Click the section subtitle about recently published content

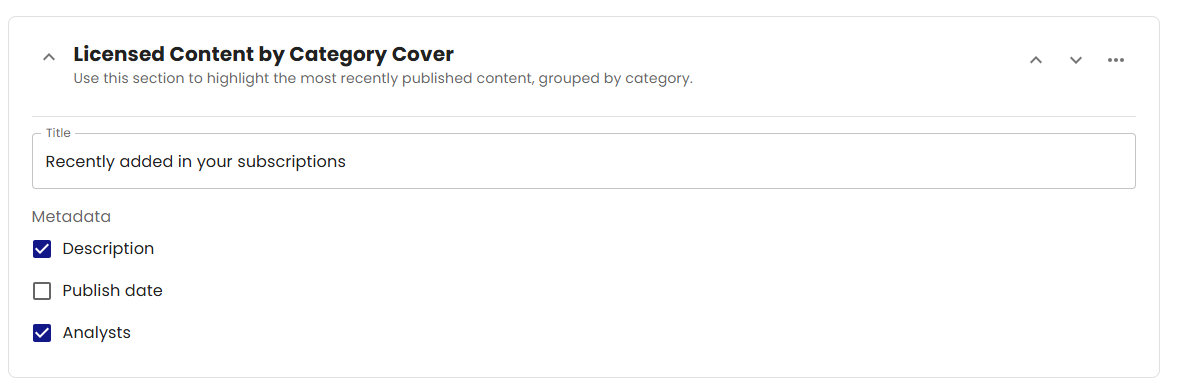click(x=383, y=78)
